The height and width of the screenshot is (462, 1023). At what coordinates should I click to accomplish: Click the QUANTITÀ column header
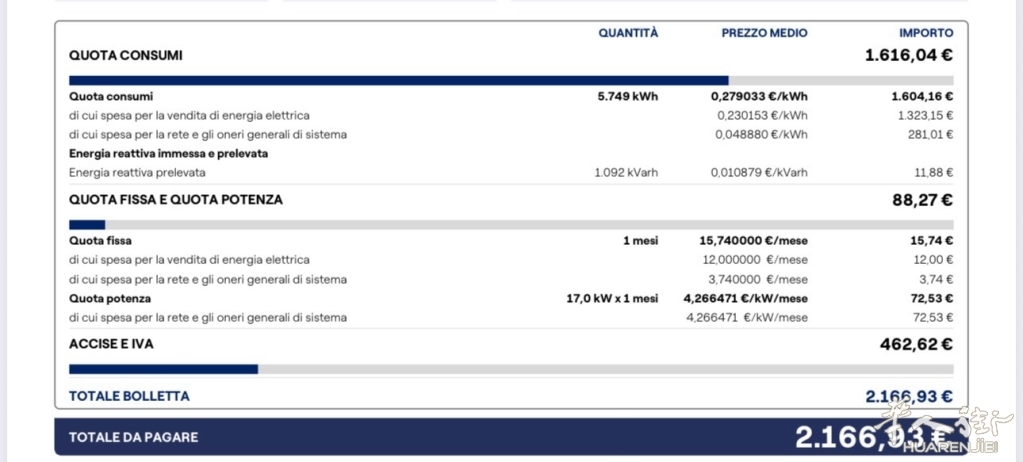click(x=628, y=33)
